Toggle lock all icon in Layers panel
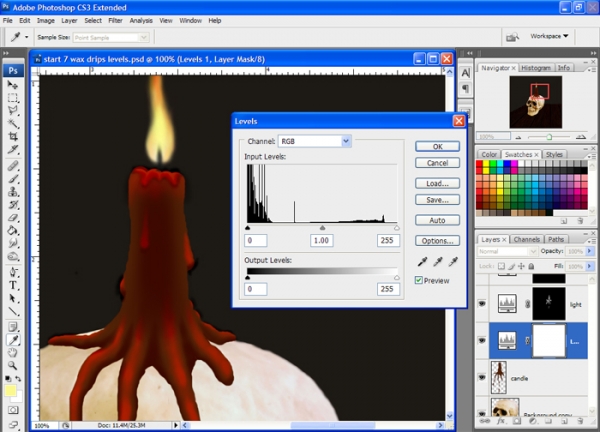Screen dimensions: 600x432 pos(531,266)
